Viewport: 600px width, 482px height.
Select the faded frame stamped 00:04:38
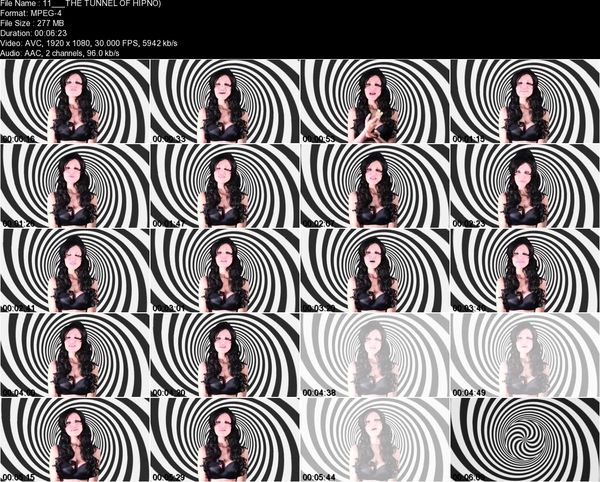pyautogui.click(x=375, y=355)
